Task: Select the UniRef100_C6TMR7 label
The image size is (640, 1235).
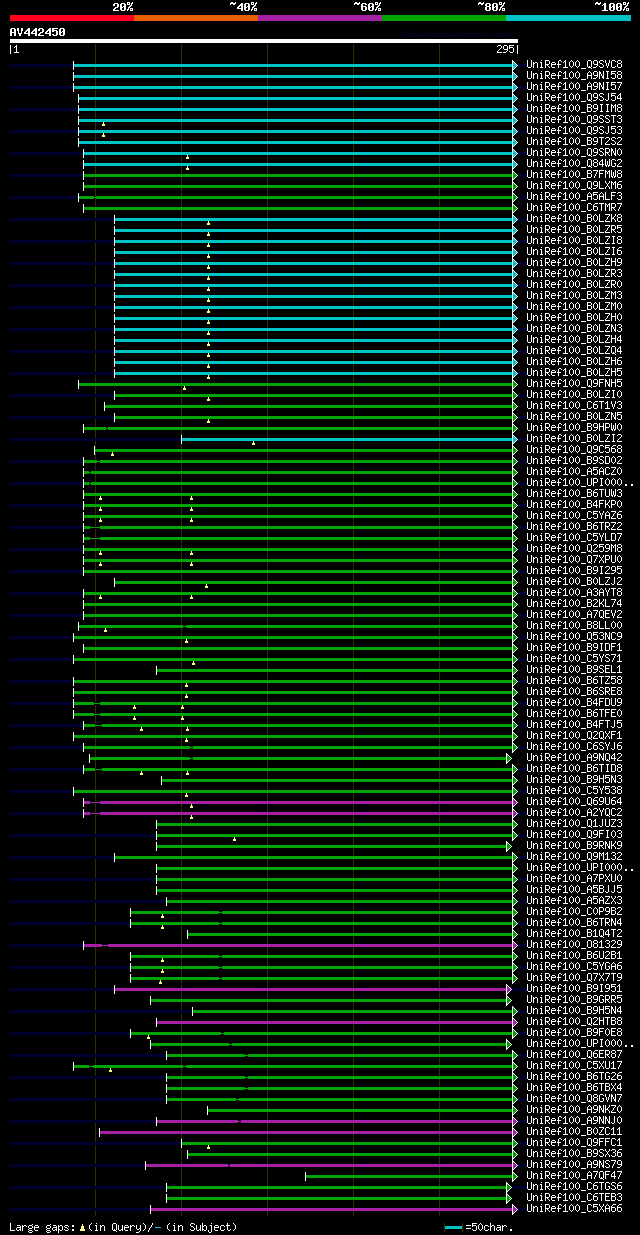Action: pyautogui.click(x=574, y=207)
